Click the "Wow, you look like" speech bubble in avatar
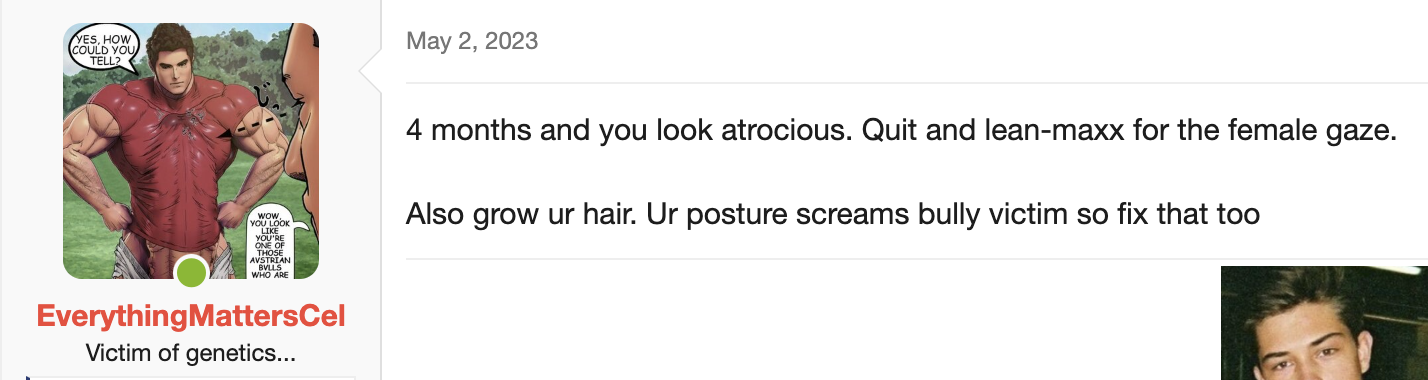 (273, 243)
